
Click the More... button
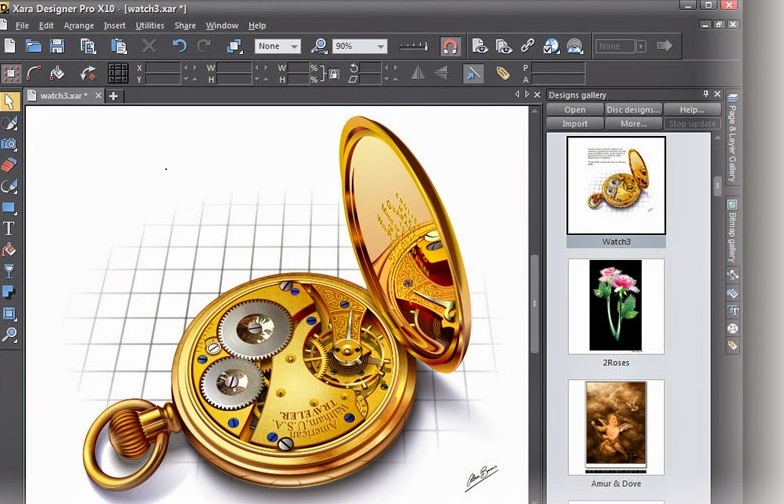tap(634, 124)
